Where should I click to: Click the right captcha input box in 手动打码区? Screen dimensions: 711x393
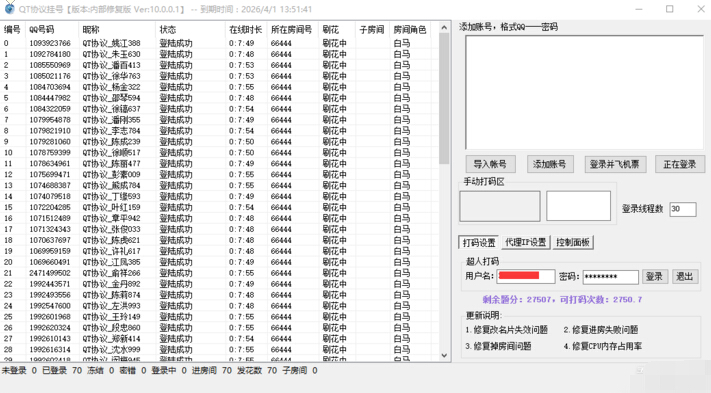click(578, 206)
